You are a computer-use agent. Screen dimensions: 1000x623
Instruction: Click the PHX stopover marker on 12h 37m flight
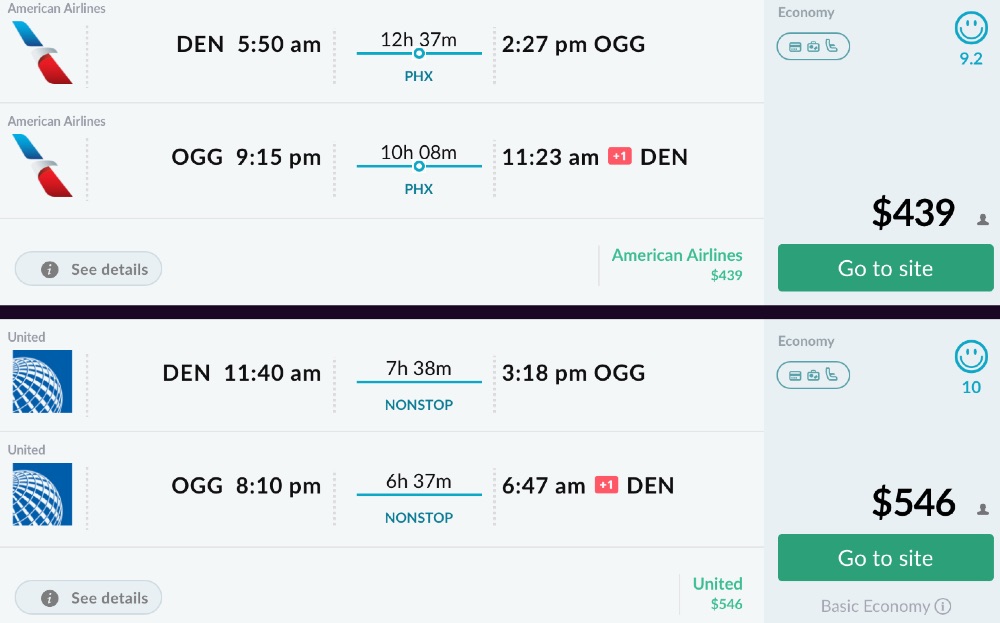(x=419, y=54)
